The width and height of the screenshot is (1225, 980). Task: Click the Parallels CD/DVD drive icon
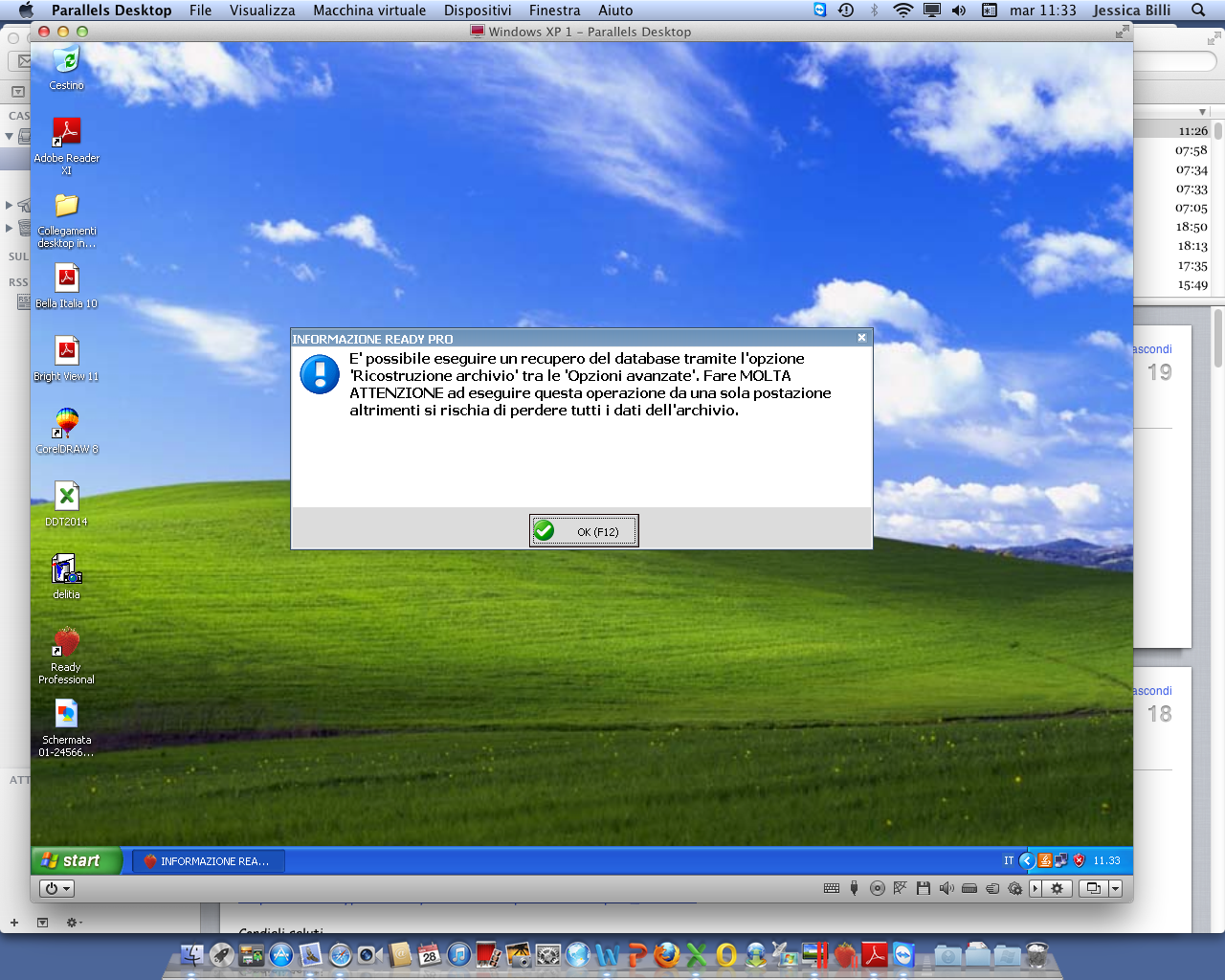(878, 888)
